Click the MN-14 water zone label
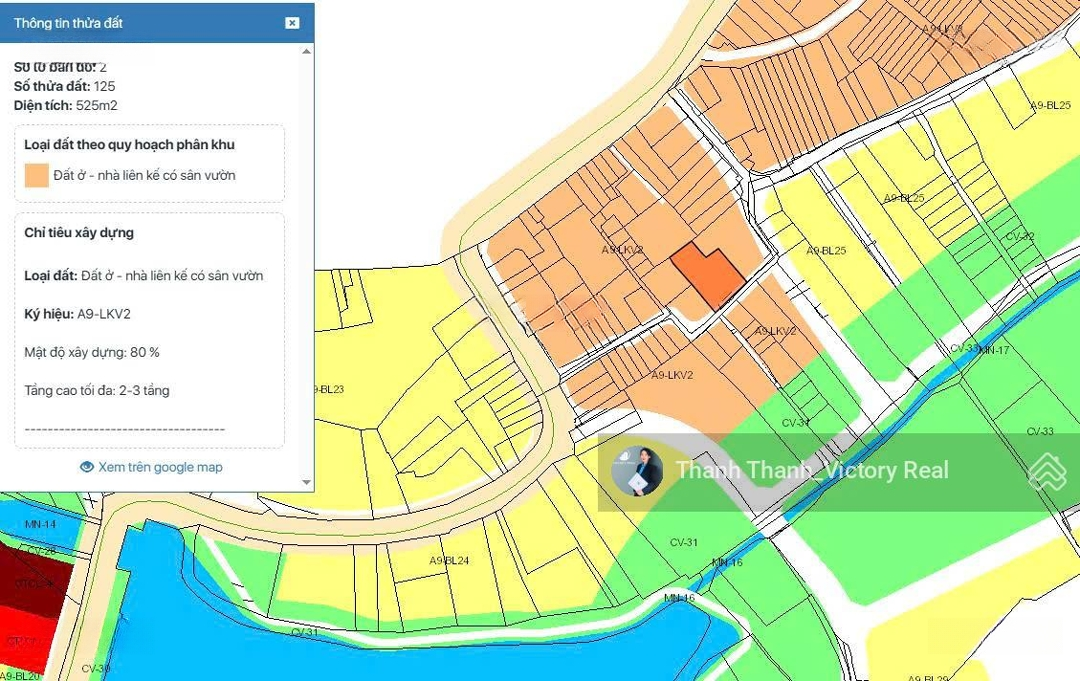Screen dimensions: 1080x681 (40, 524)
